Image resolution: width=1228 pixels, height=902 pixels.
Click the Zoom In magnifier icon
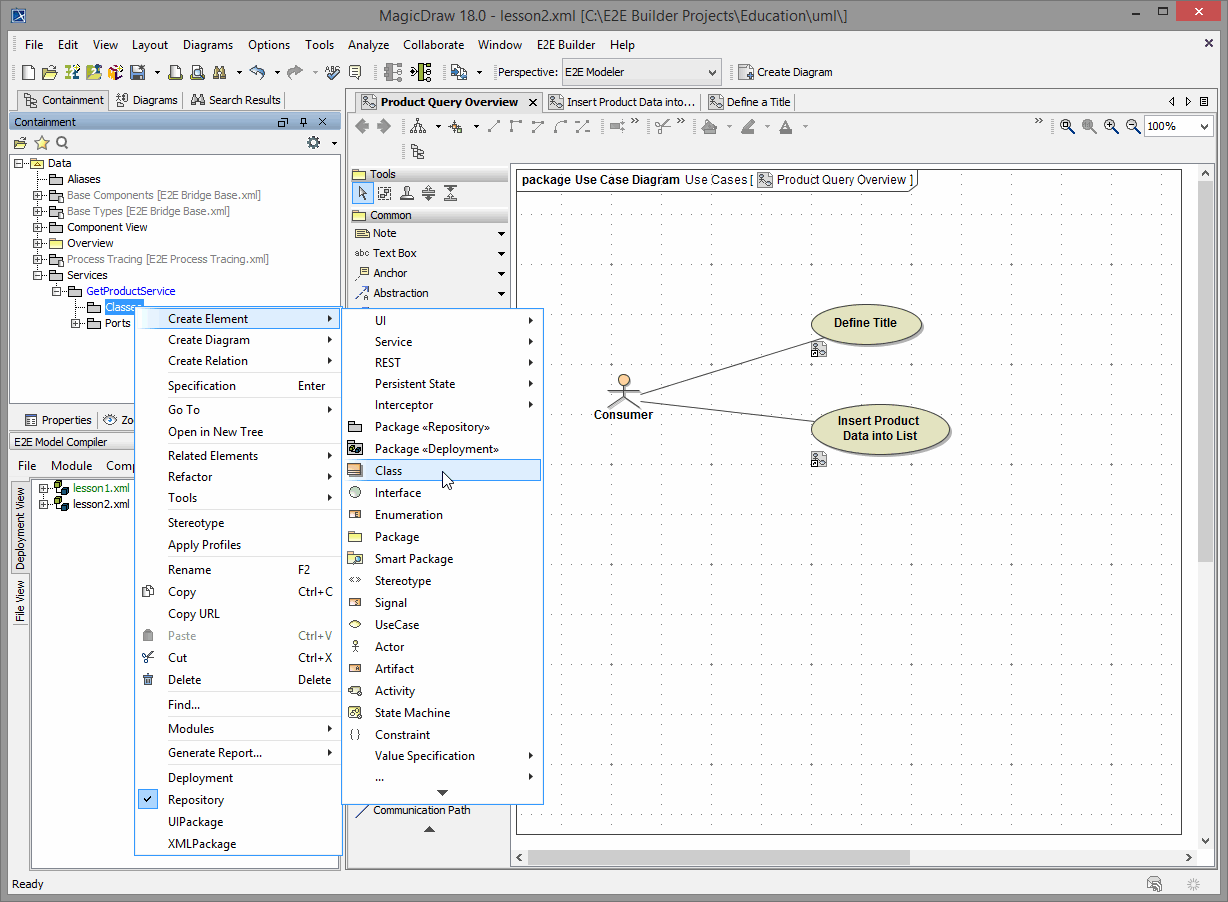[x=1111, y=127]
